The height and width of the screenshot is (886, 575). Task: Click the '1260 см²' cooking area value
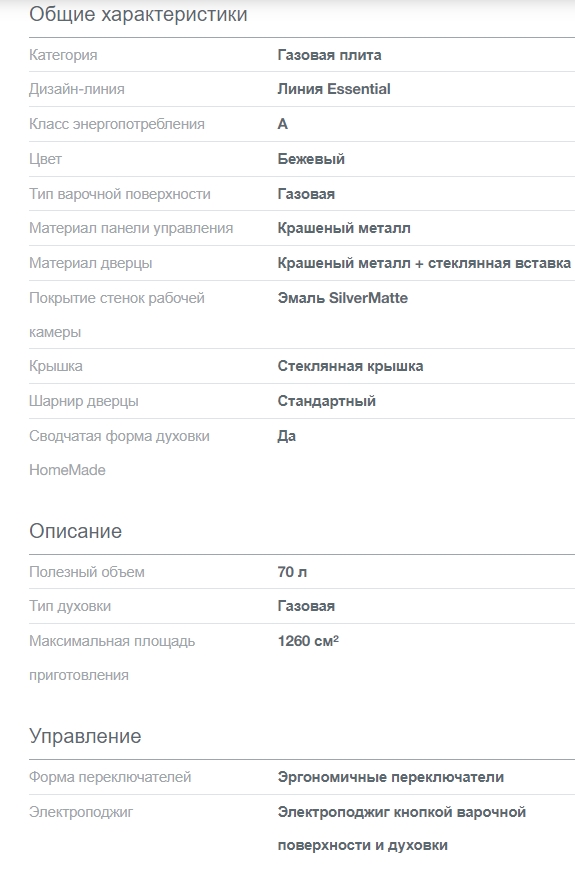coord(308,641)
